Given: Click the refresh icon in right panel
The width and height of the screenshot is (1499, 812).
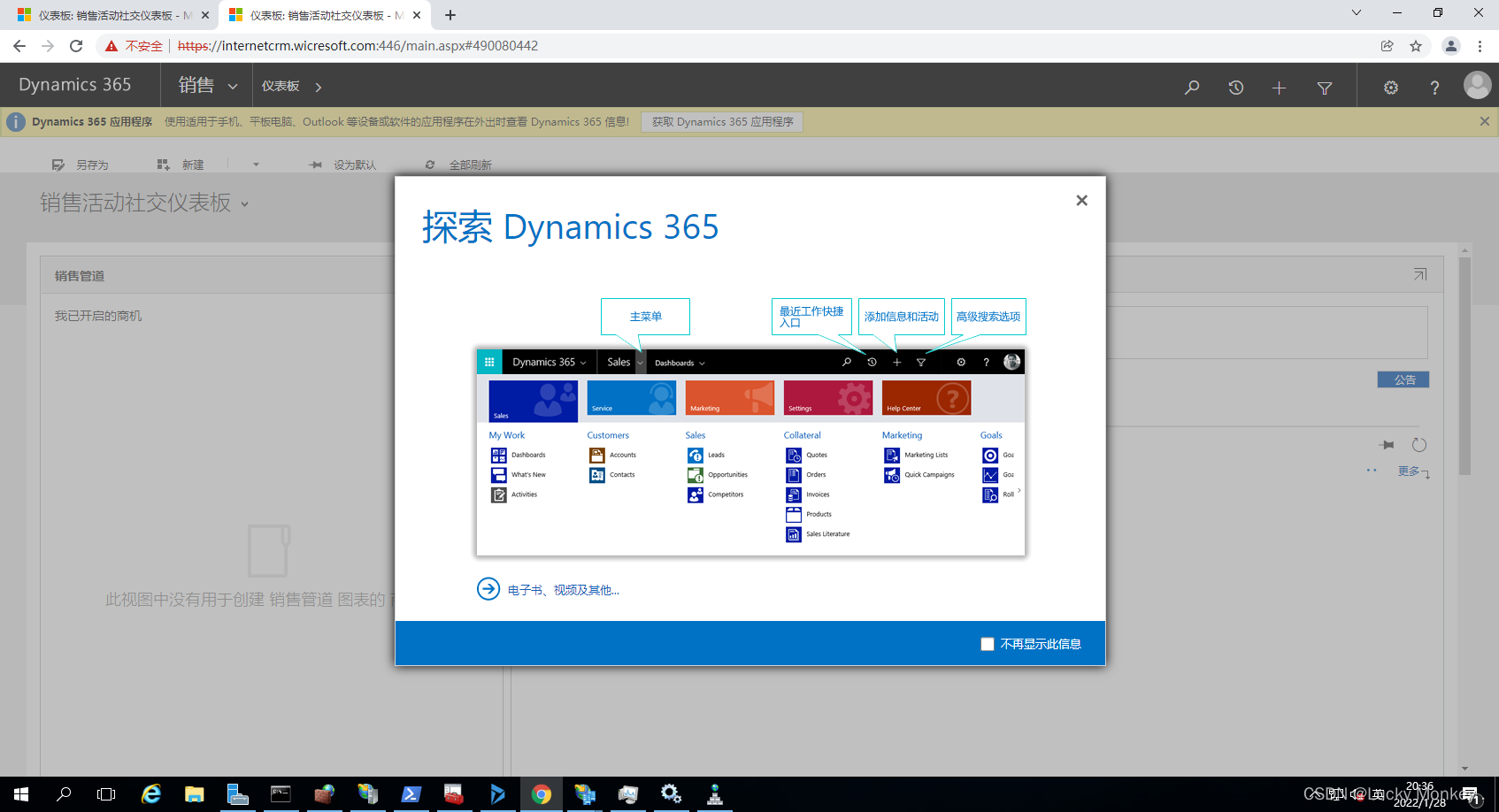Looking at the screenshot, I should [1419, 445].
